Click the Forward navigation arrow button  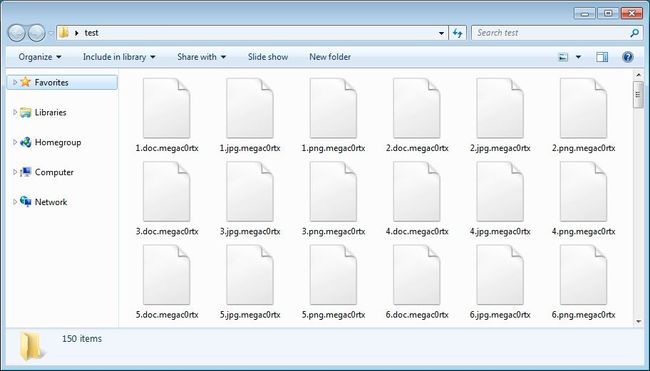pos(36,33)
